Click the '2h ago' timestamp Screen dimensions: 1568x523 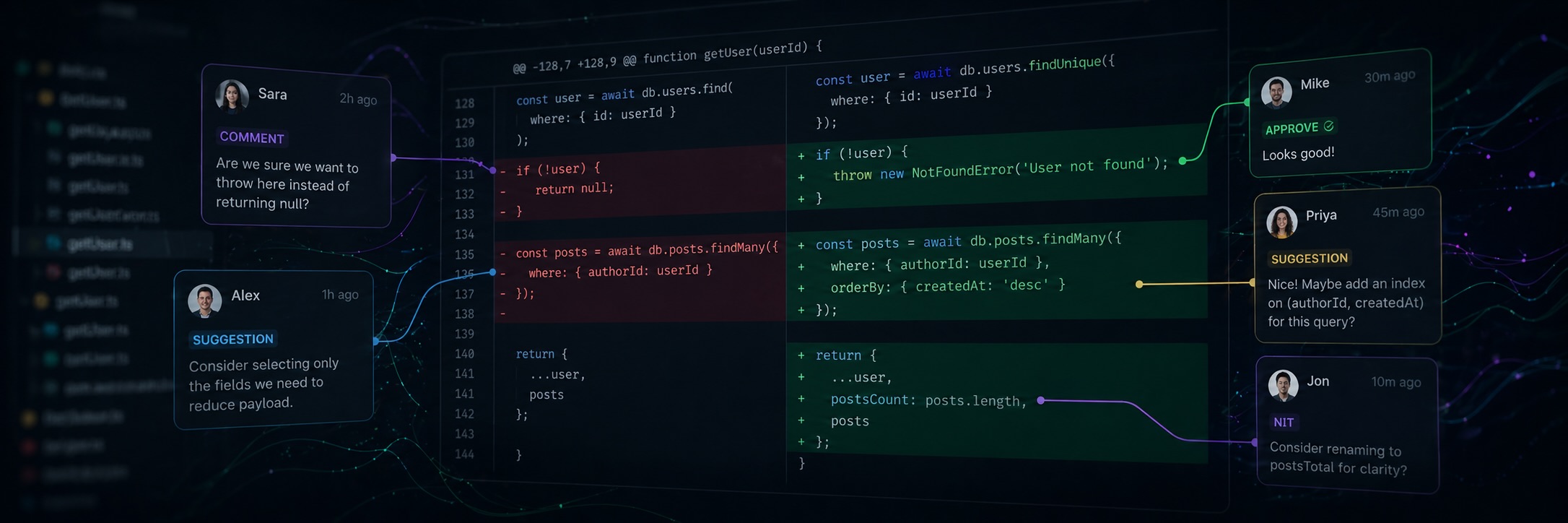coord(358,99)
